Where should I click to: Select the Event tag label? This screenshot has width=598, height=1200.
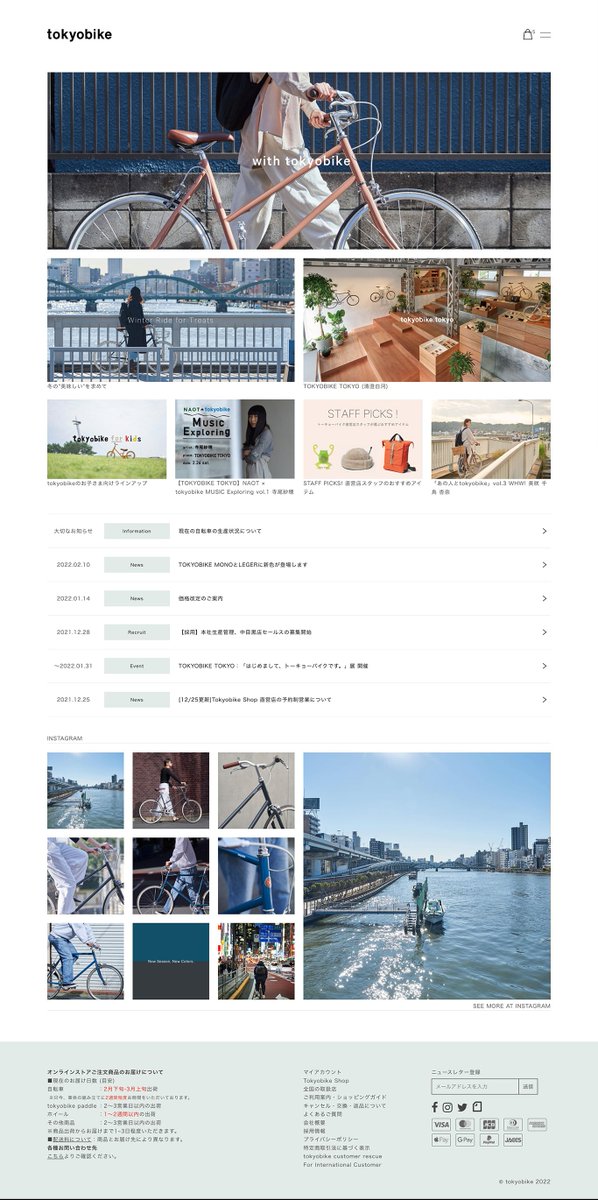pyautogui.click(x=137, y=666)
